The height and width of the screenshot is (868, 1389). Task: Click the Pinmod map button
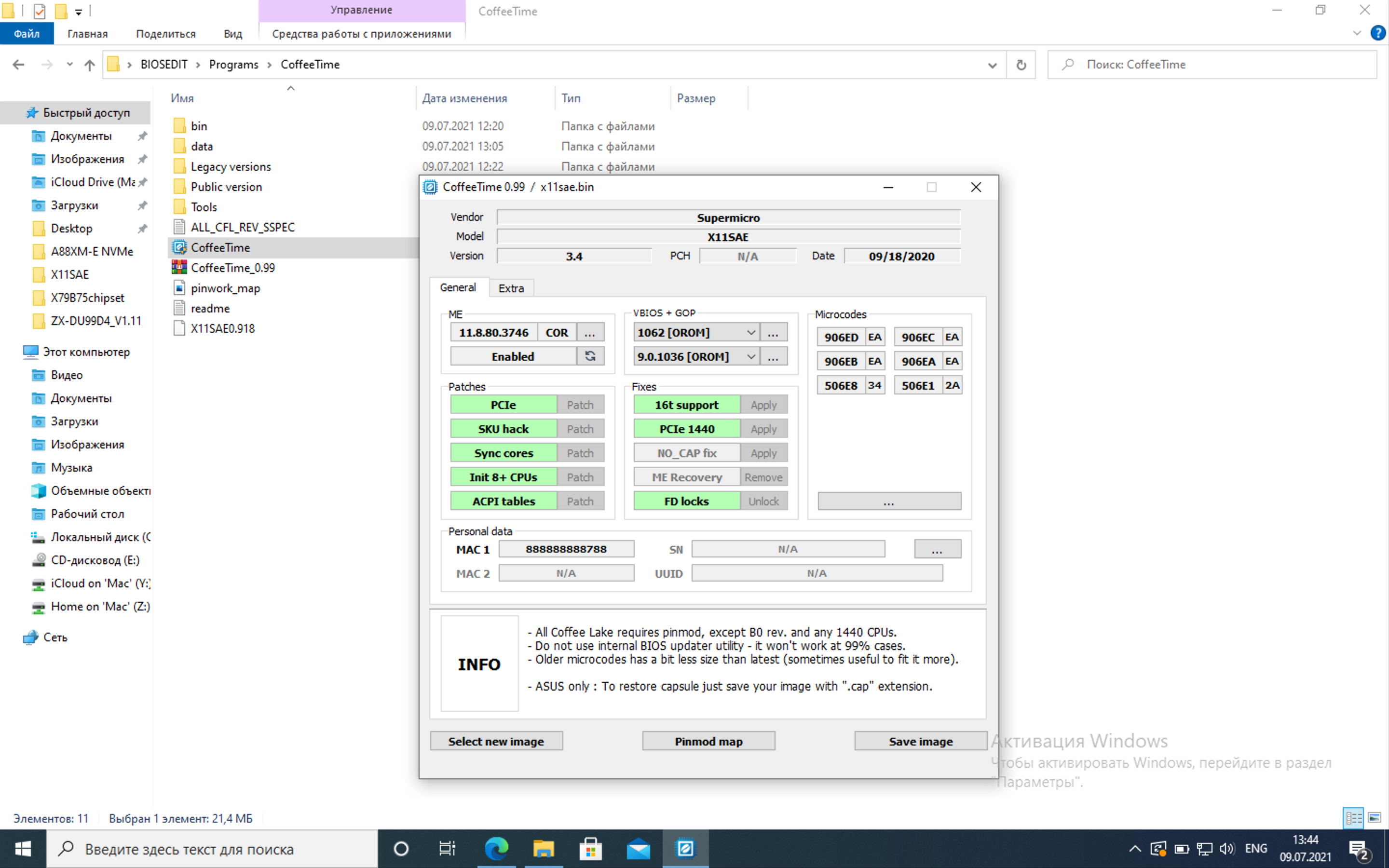coord(708,741)
